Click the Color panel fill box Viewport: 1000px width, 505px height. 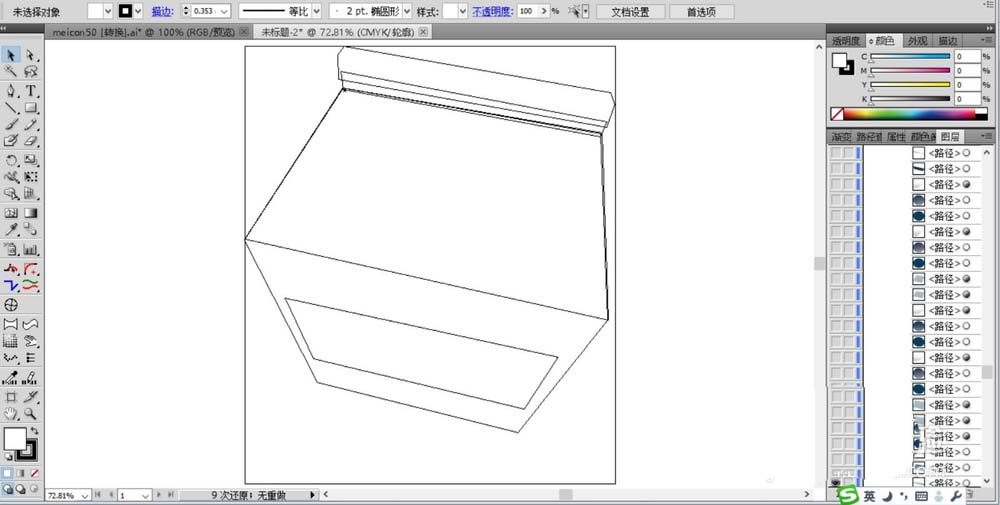pos(840,60)
